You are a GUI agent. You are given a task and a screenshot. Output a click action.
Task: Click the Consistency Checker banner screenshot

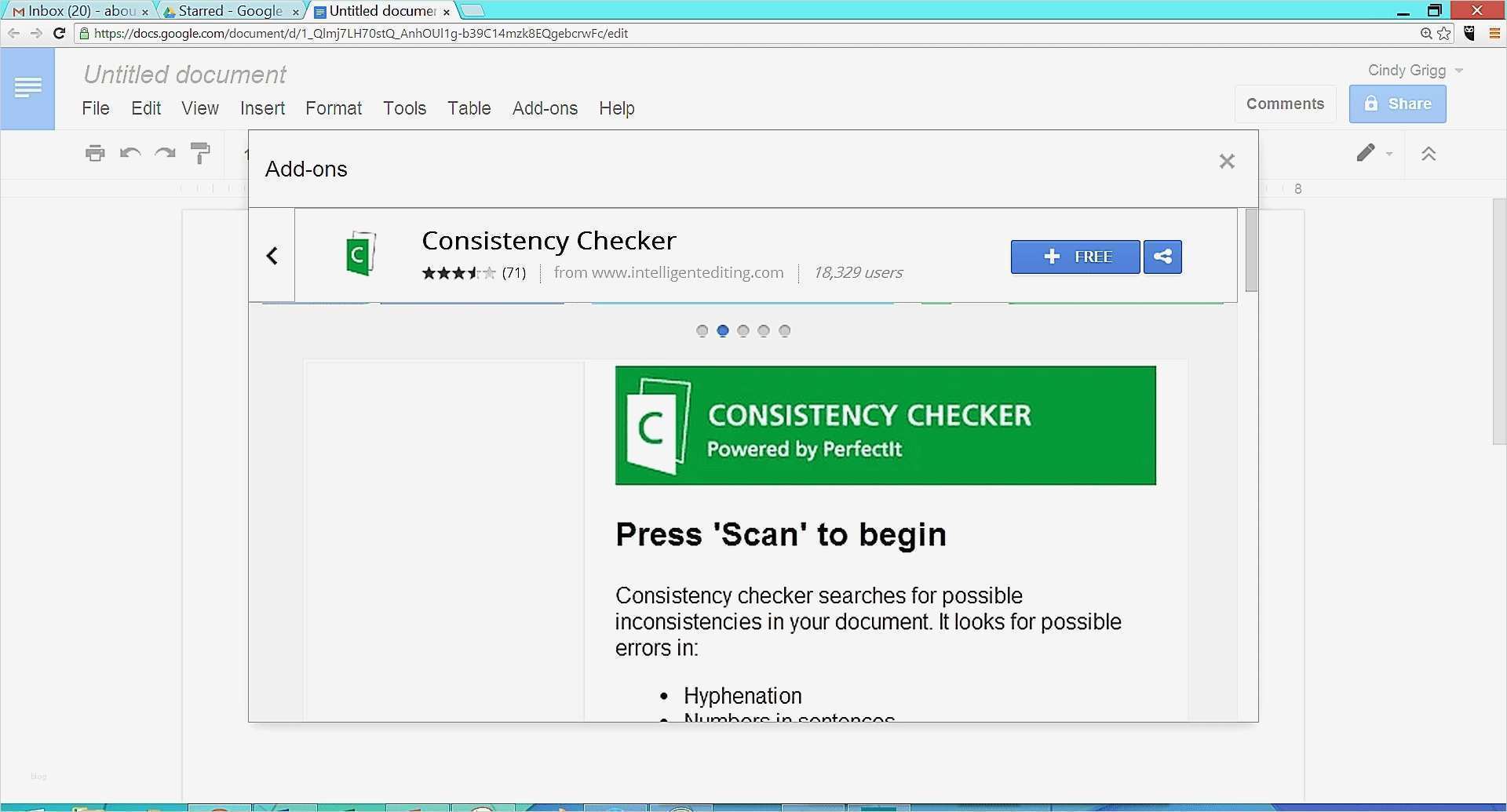885,425
